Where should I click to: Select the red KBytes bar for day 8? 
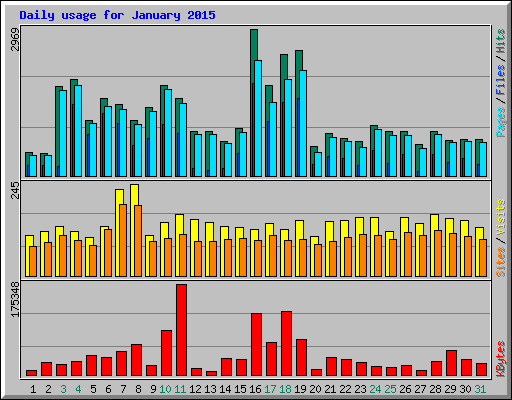(x=136, y=360)
